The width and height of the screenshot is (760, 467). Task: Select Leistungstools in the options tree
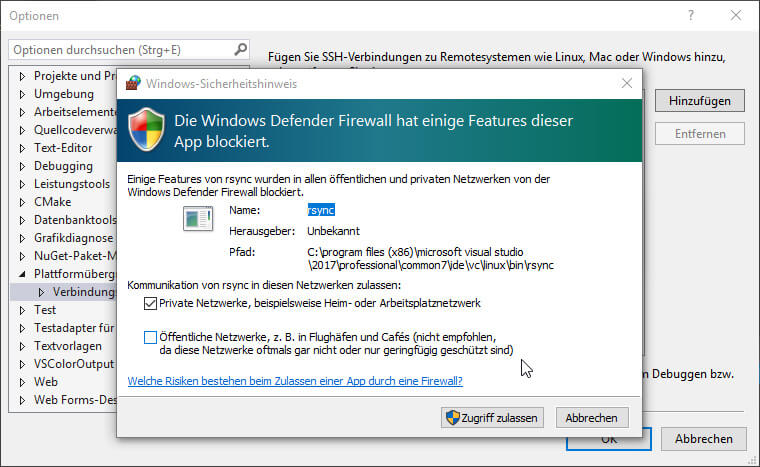70,184
